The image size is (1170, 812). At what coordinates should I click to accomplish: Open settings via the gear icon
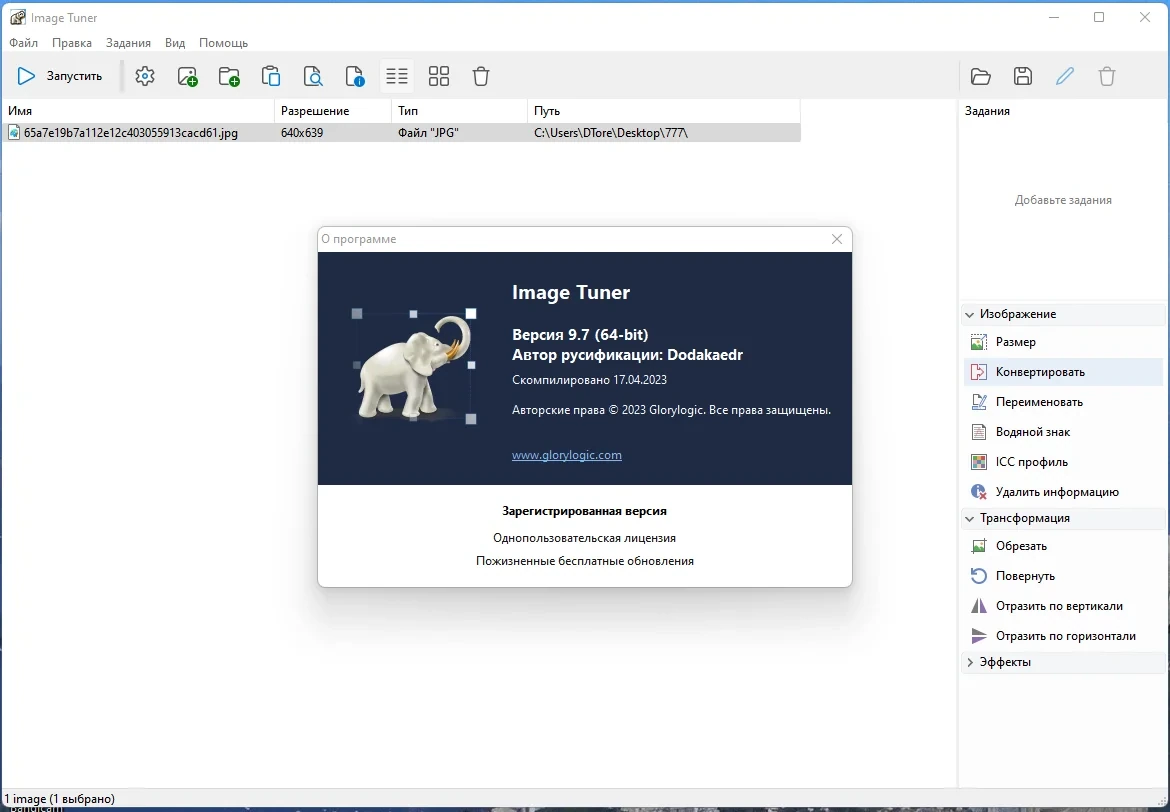145,76
